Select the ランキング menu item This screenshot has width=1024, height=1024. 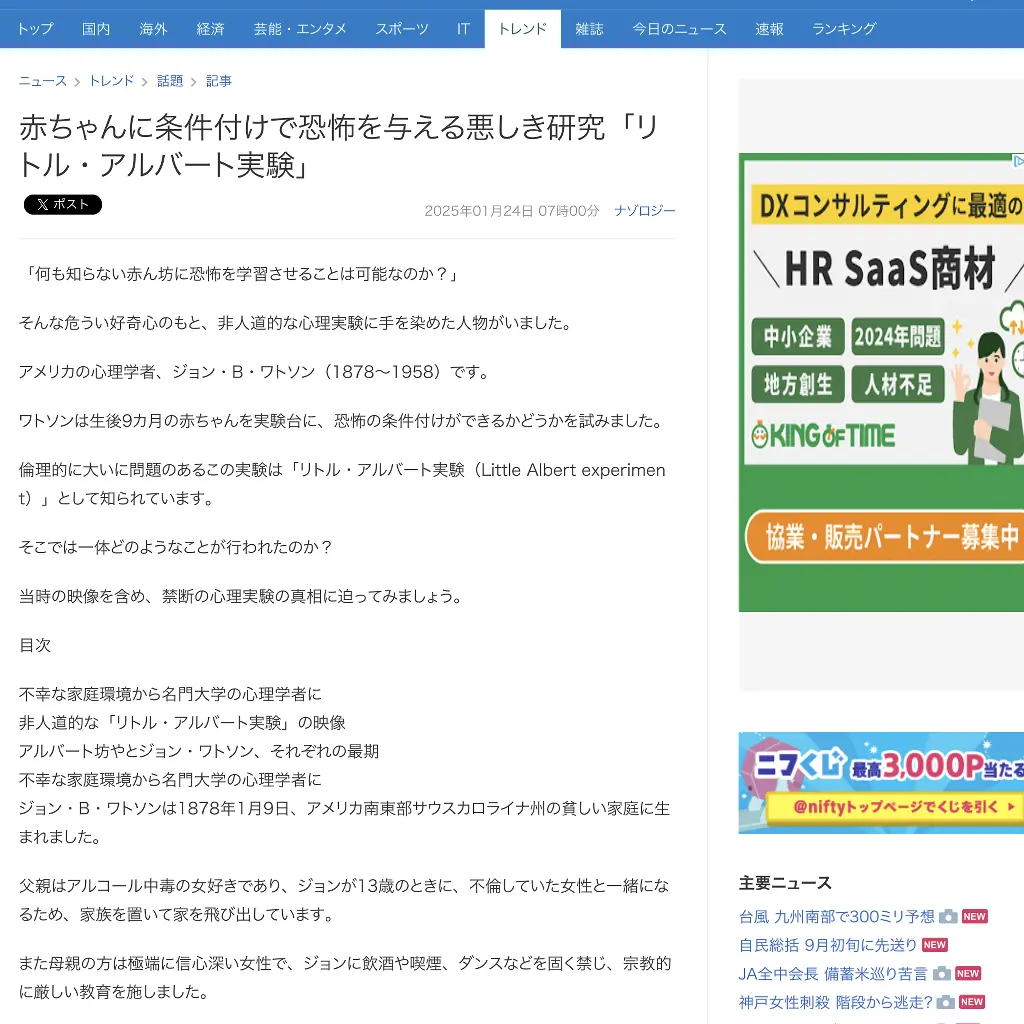pos(843,29)
